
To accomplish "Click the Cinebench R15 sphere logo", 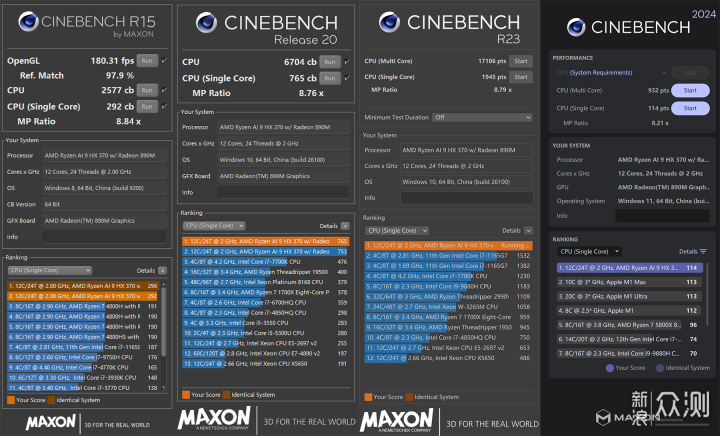I will pos(28,22).
